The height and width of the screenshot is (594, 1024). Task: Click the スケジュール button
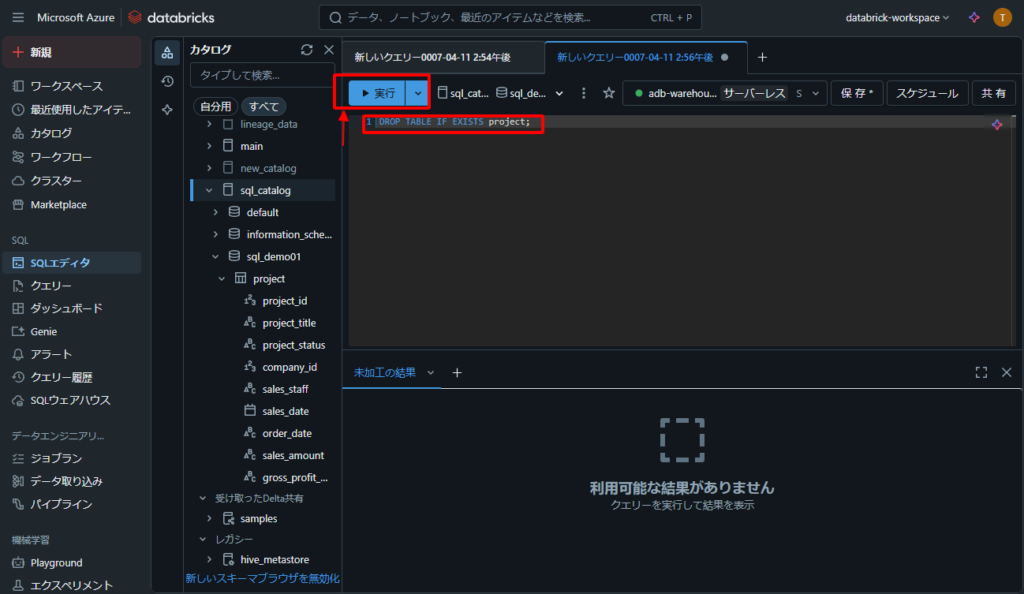[x=926, y=93]
